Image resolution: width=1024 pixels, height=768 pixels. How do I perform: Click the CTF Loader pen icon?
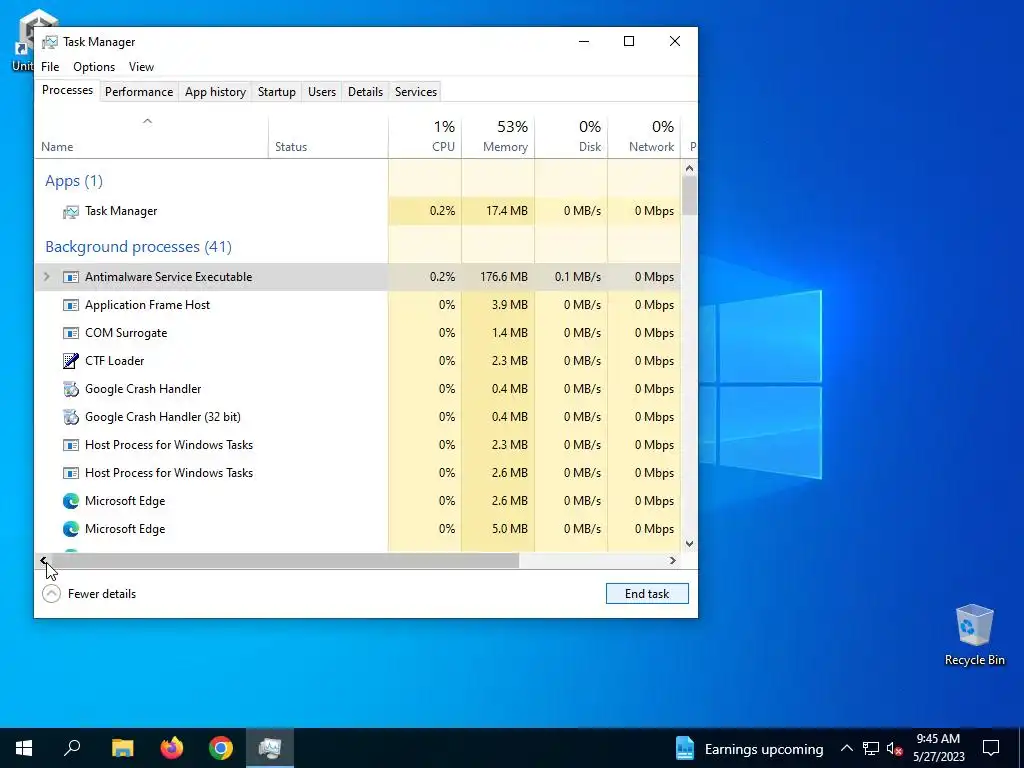click(x=71, y=361)
